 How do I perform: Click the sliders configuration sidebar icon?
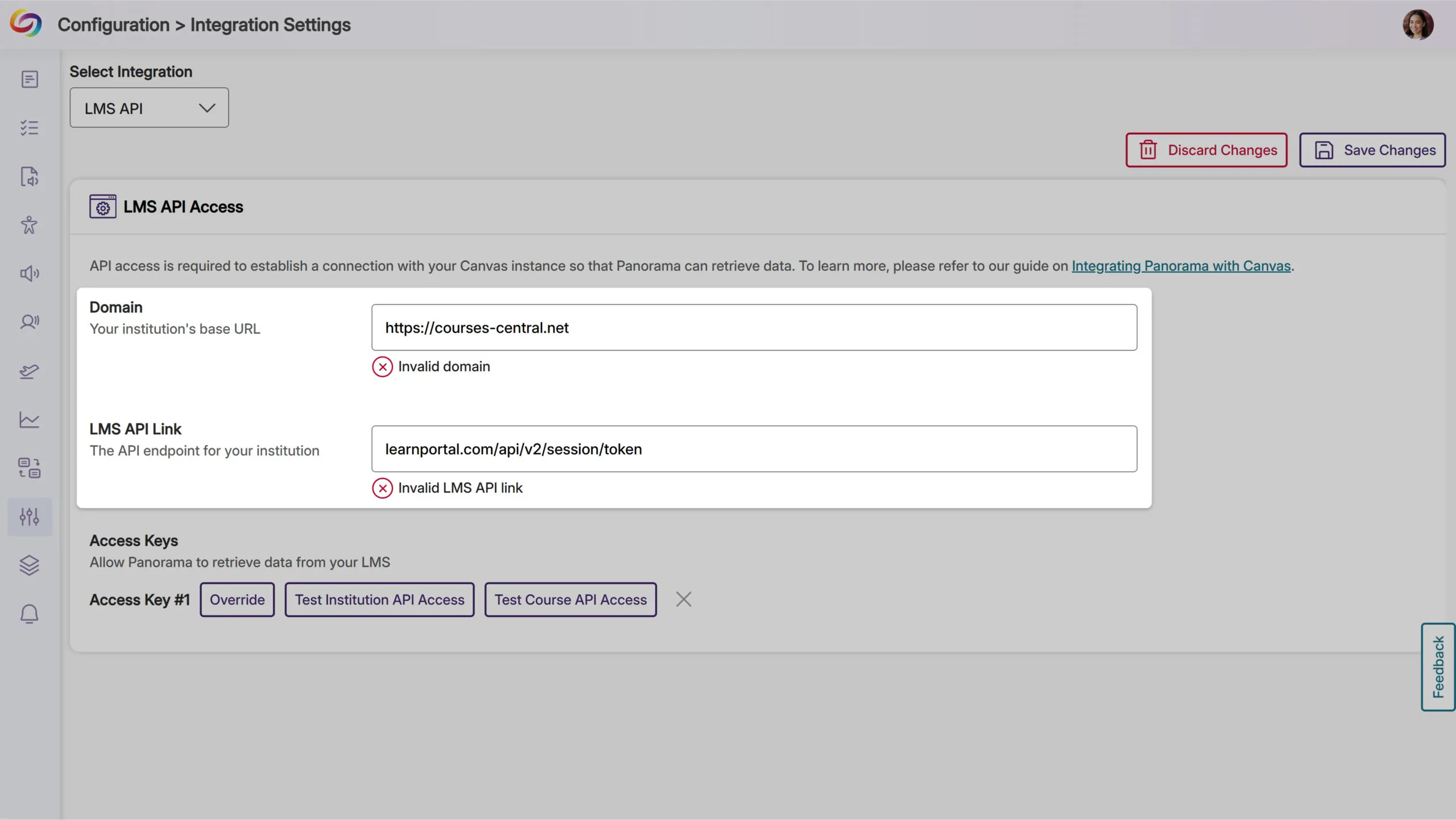[x=30, y=517]
